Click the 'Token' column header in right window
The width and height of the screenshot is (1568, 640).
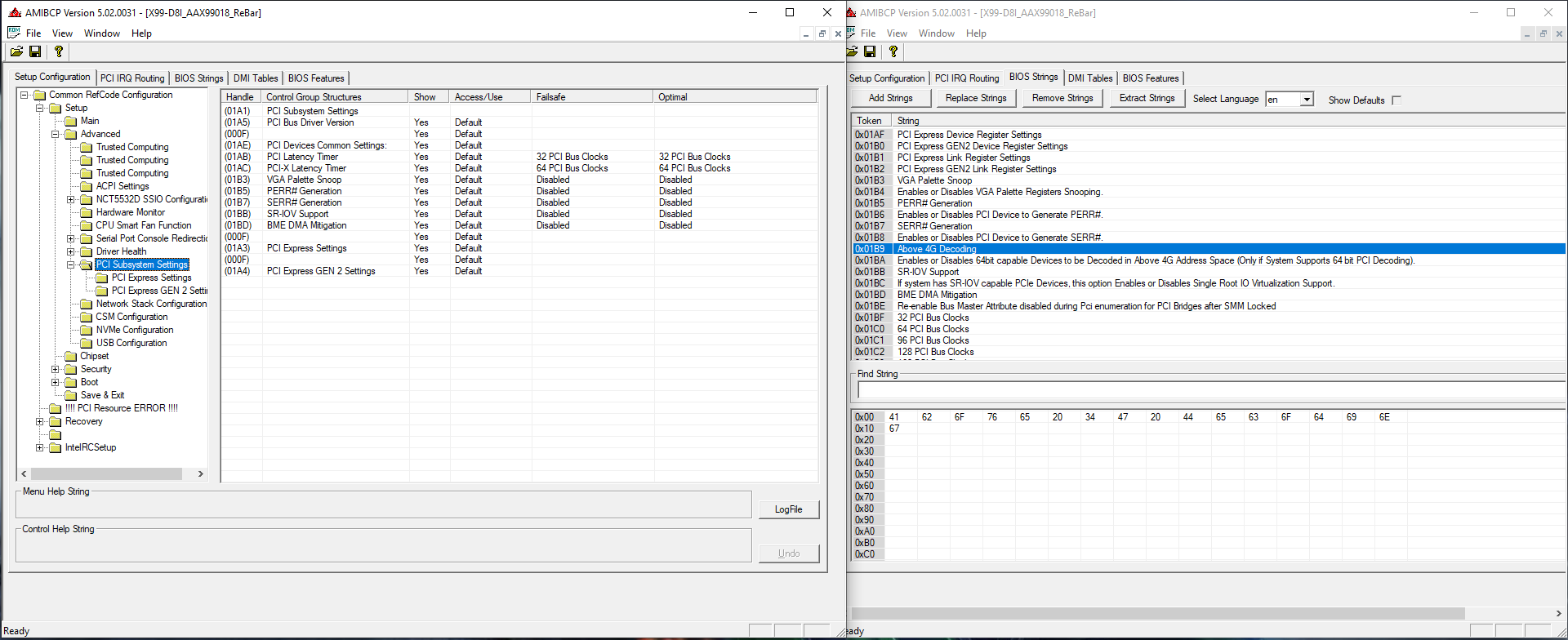pos(871,121)
